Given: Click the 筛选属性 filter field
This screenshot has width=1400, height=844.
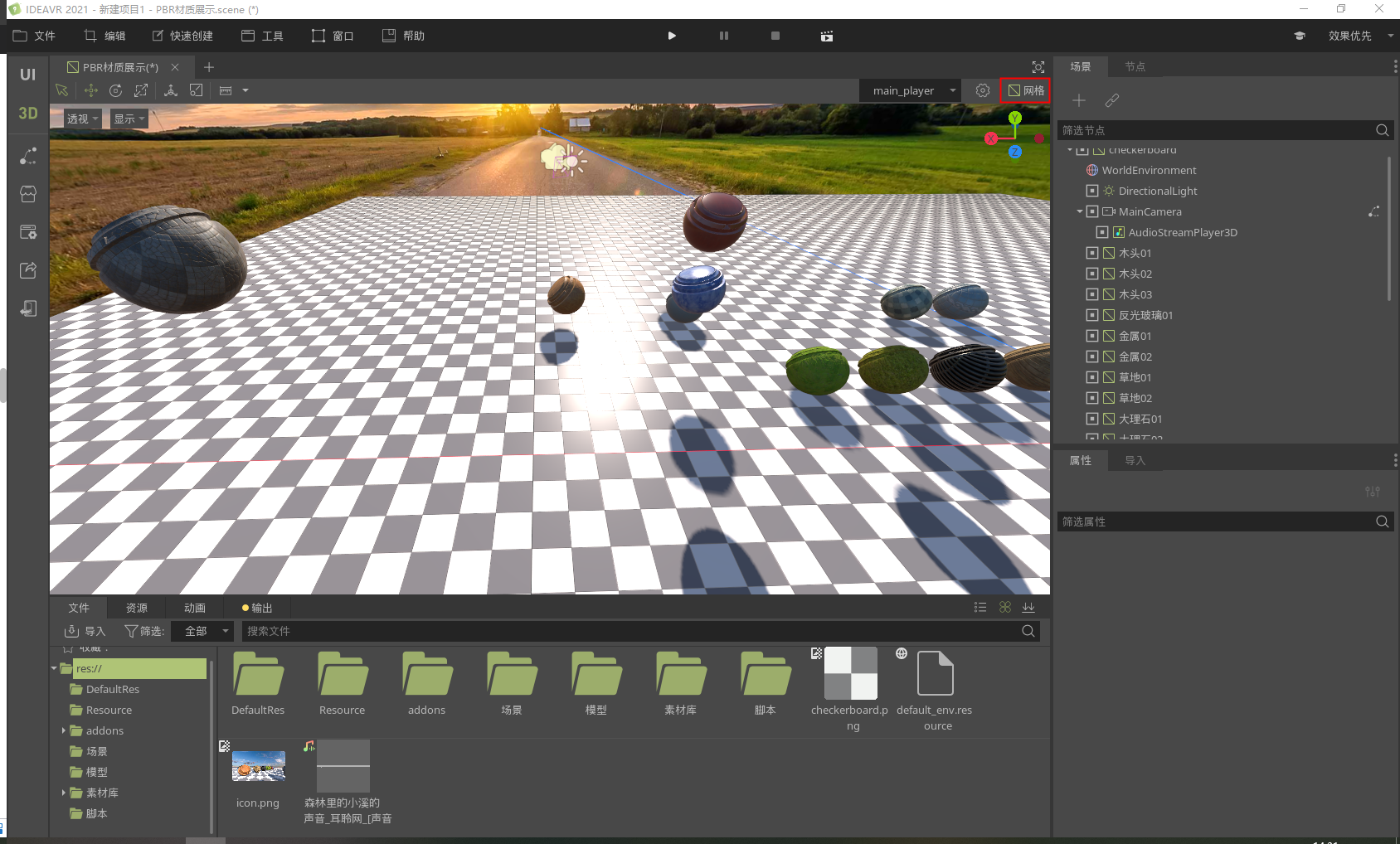Looking at the screenshot, I should (1225, 521).
